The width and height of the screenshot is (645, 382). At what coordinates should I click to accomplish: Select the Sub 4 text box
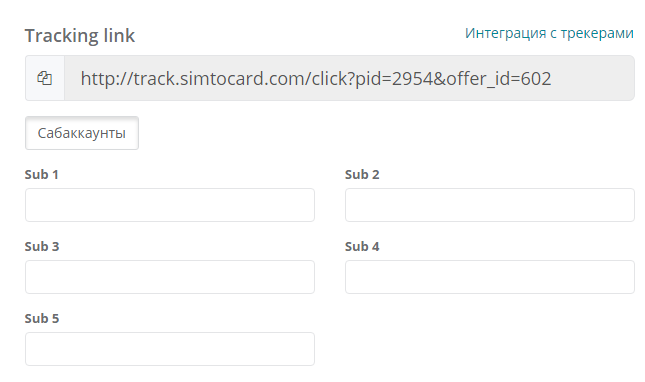tap(490, 277)
